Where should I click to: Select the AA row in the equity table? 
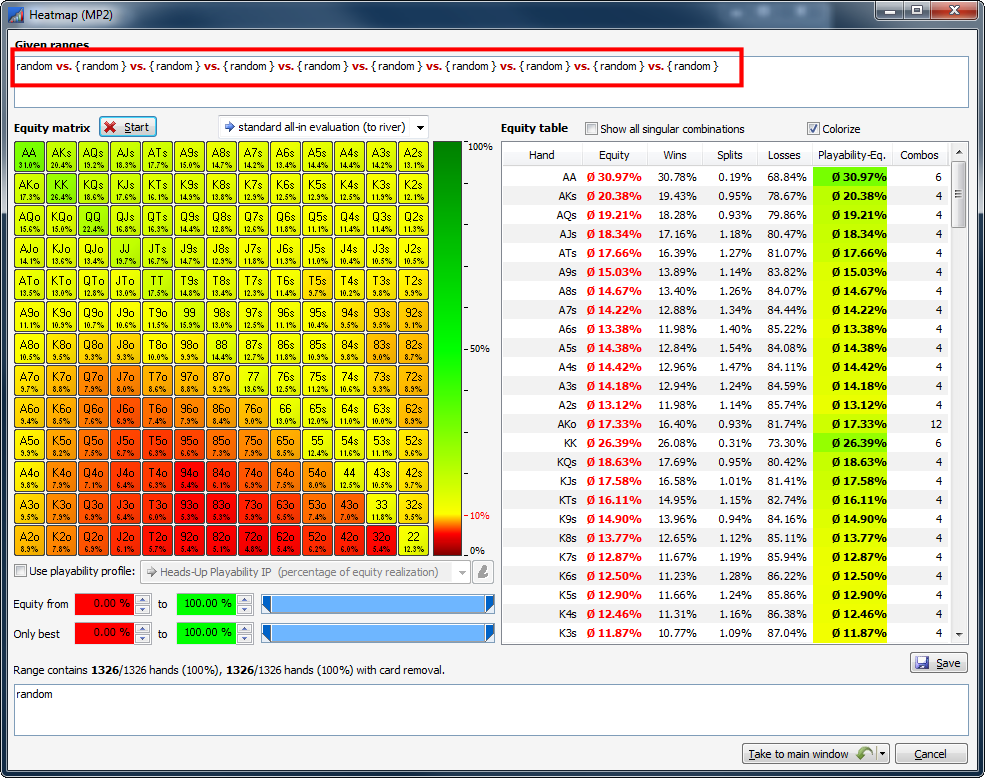[726, 177]
